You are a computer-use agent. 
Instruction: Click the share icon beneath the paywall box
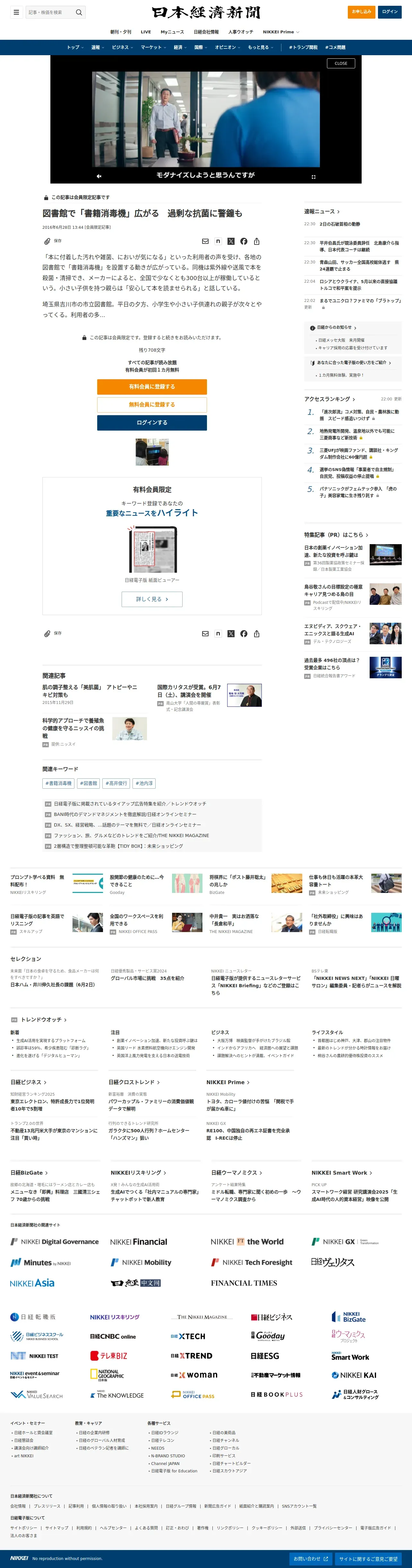click(x=257, y=633)
